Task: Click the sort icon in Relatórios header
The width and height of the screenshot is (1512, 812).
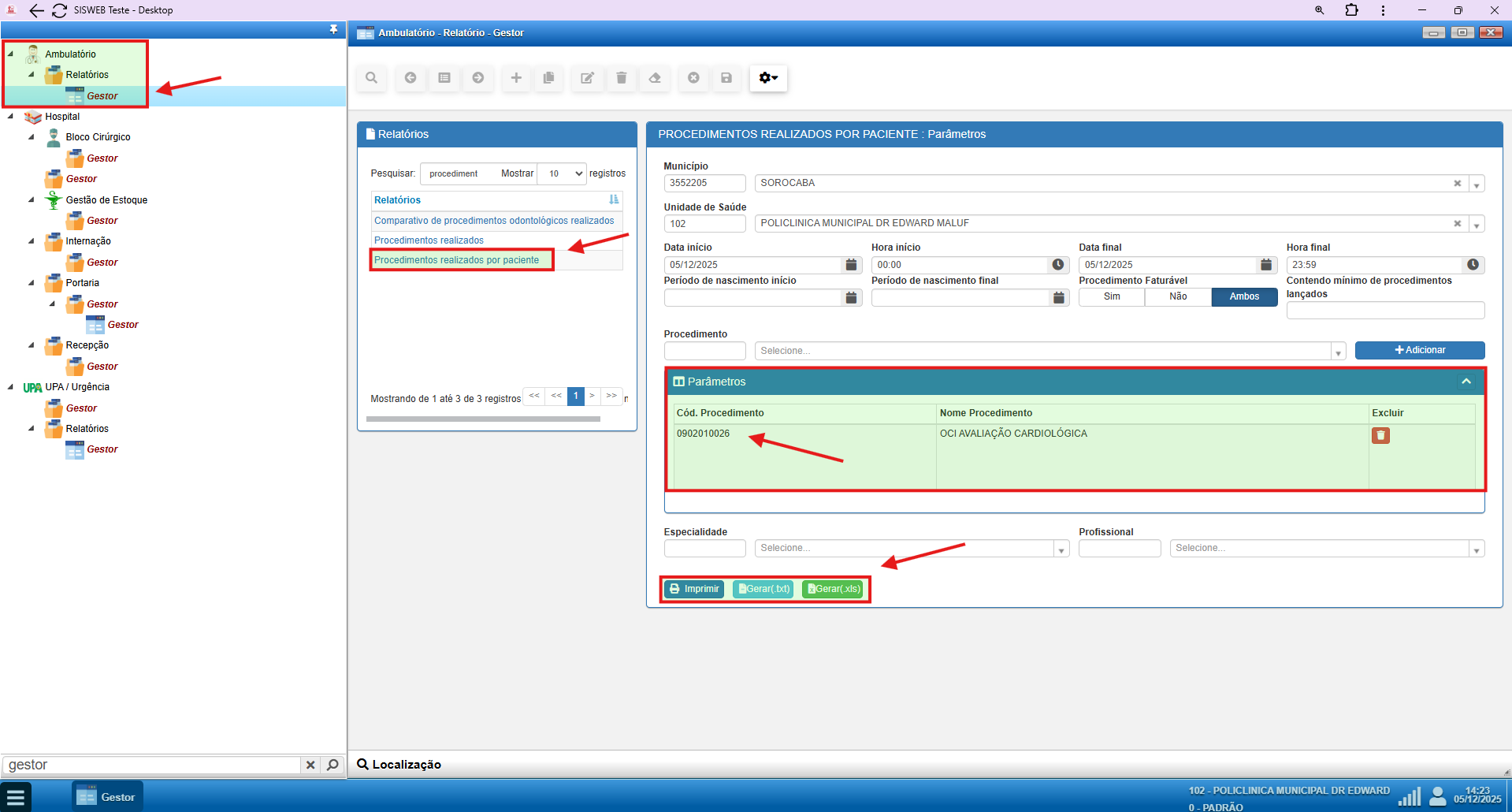Action: (614, 200)
